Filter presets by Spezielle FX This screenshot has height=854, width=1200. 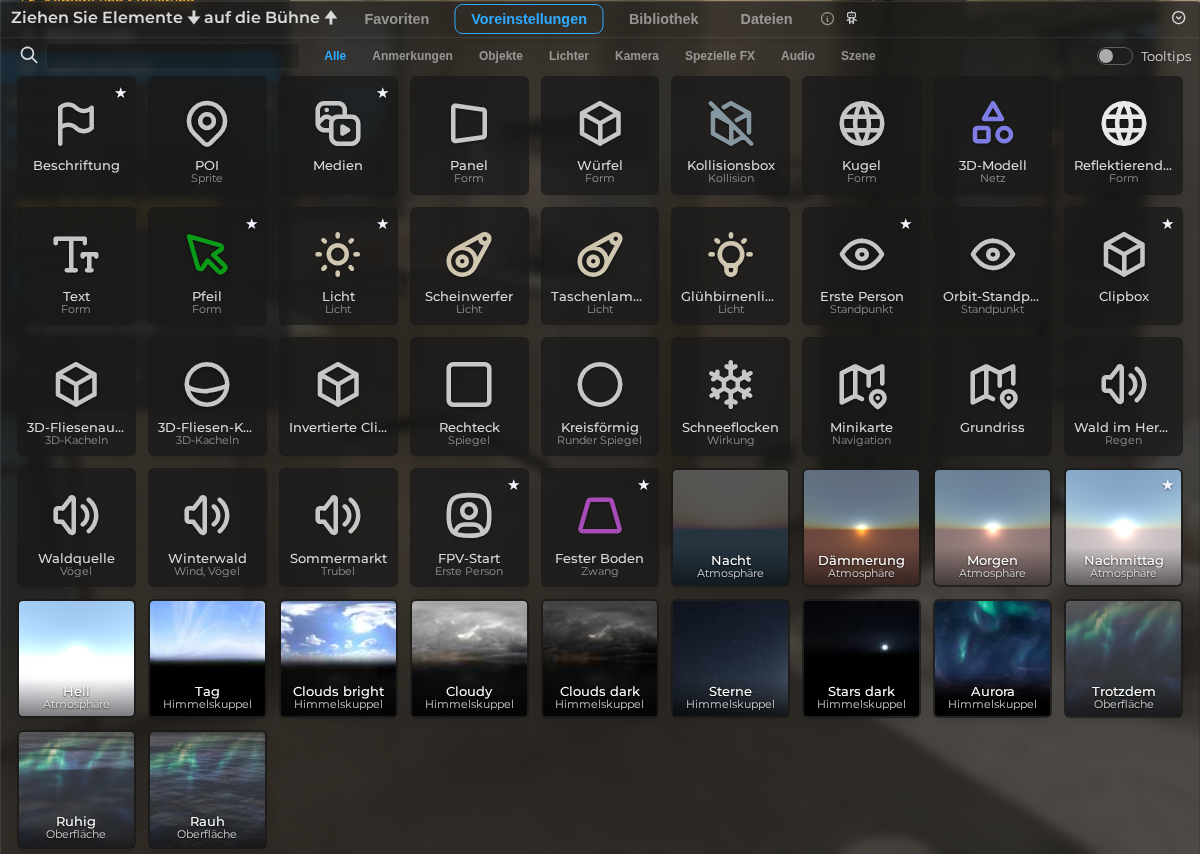[720, 56]
